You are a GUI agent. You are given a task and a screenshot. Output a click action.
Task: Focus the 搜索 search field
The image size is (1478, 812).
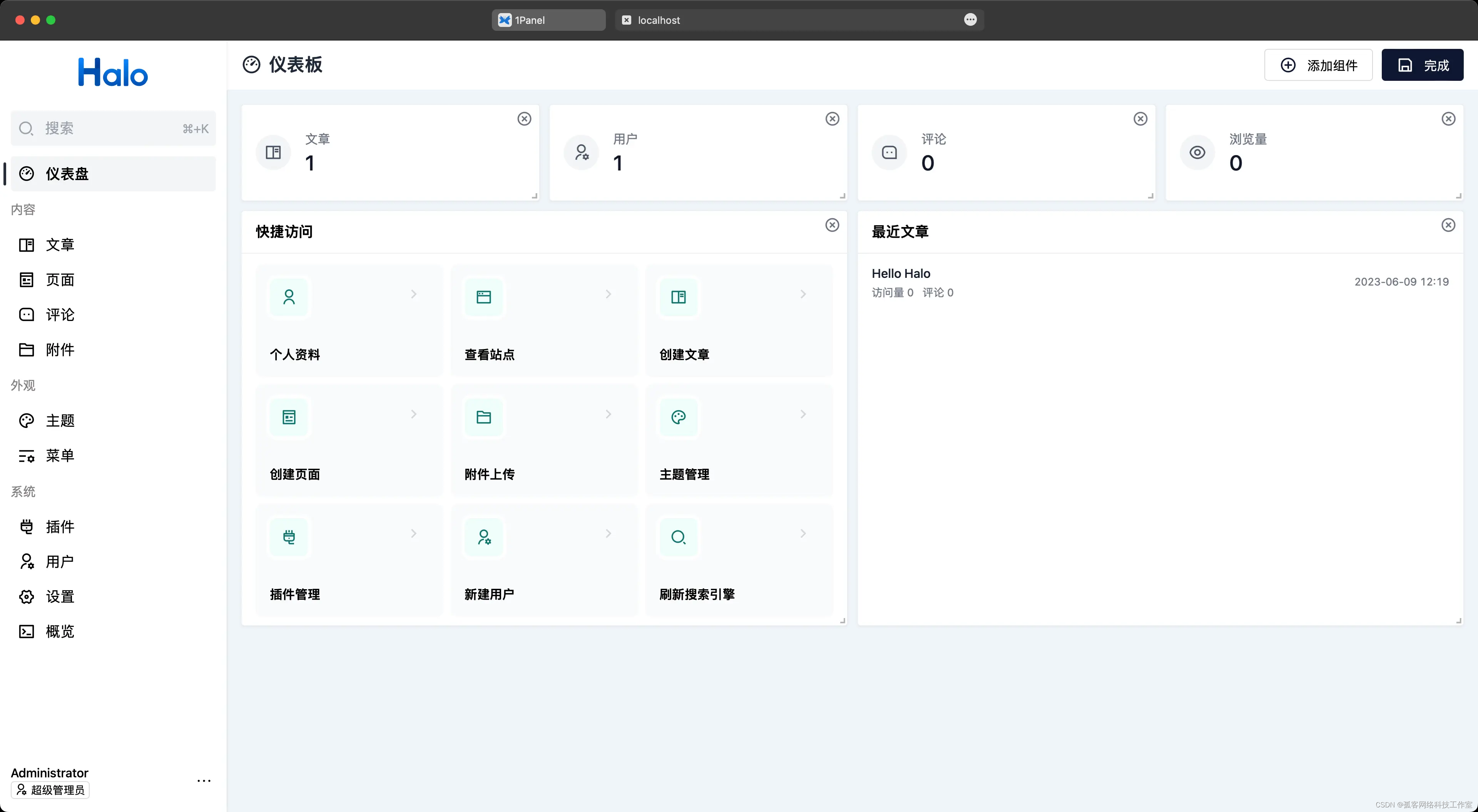[x=113, y=129]
